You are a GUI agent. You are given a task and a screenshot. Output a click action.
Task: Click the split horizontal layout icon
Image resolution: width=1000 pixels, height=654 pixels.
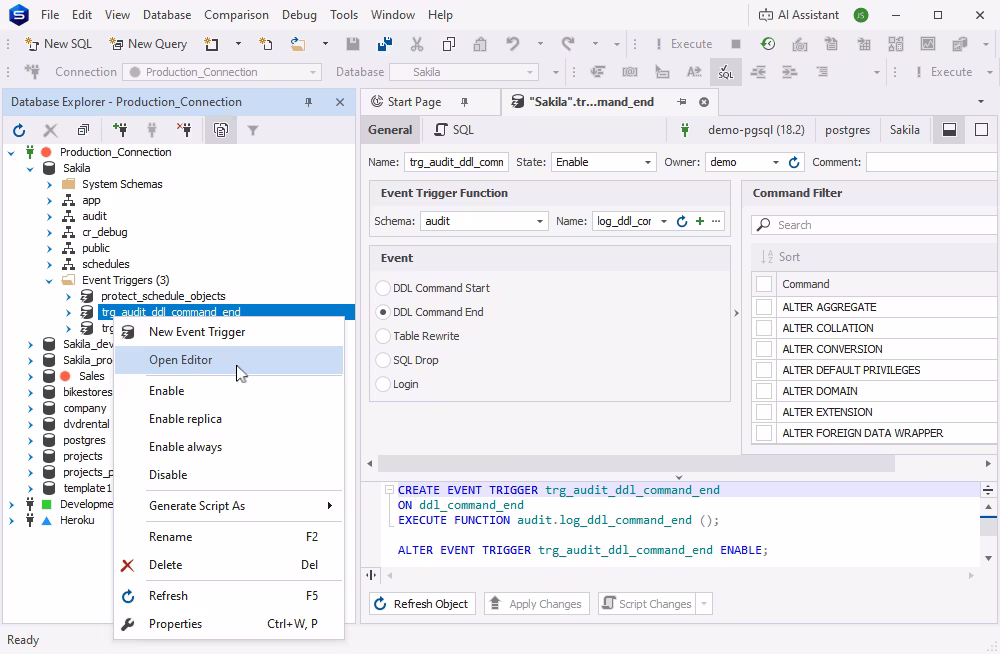click(950, 130)
